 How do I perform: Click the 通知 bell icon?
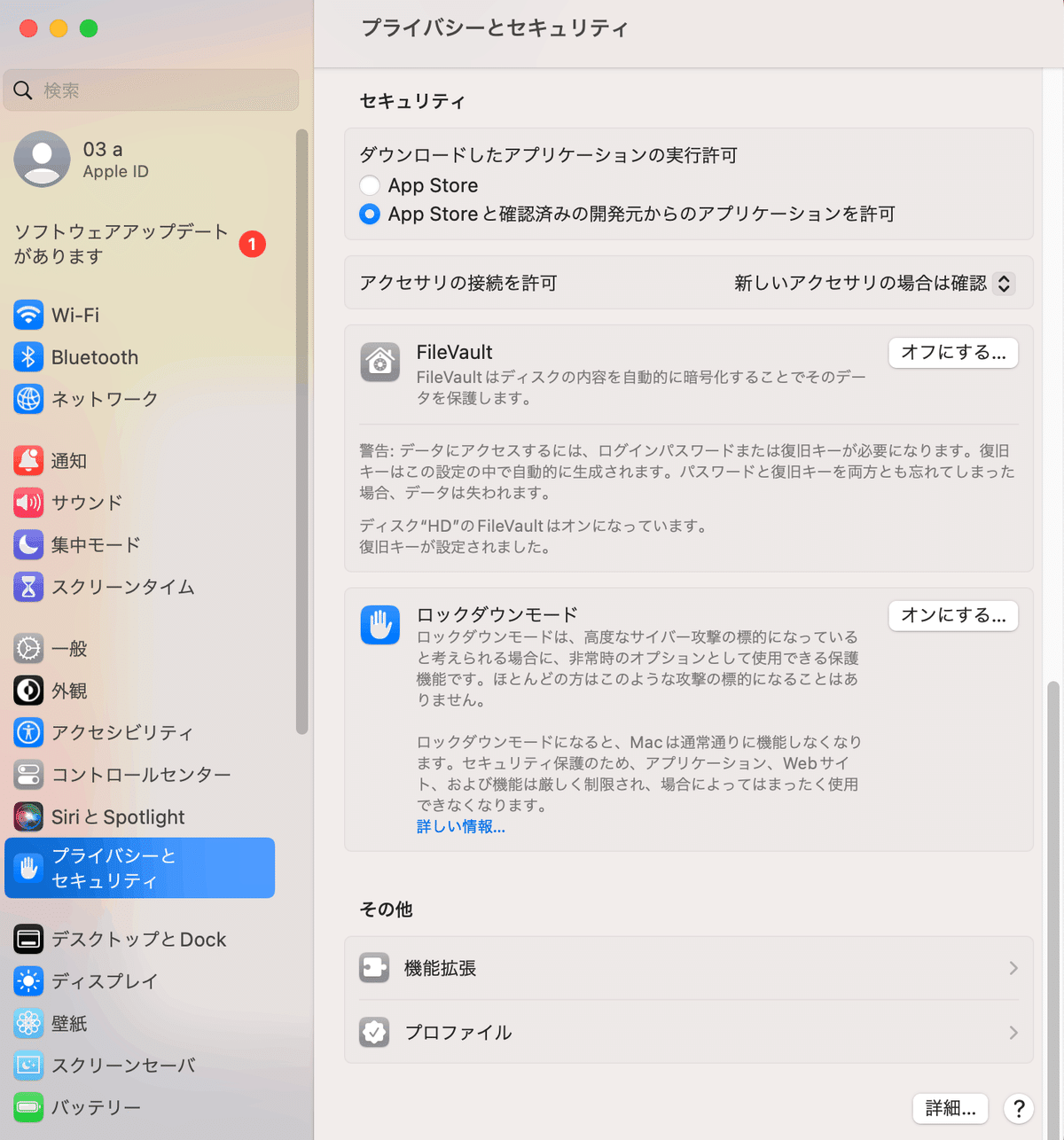pos(28,460)
